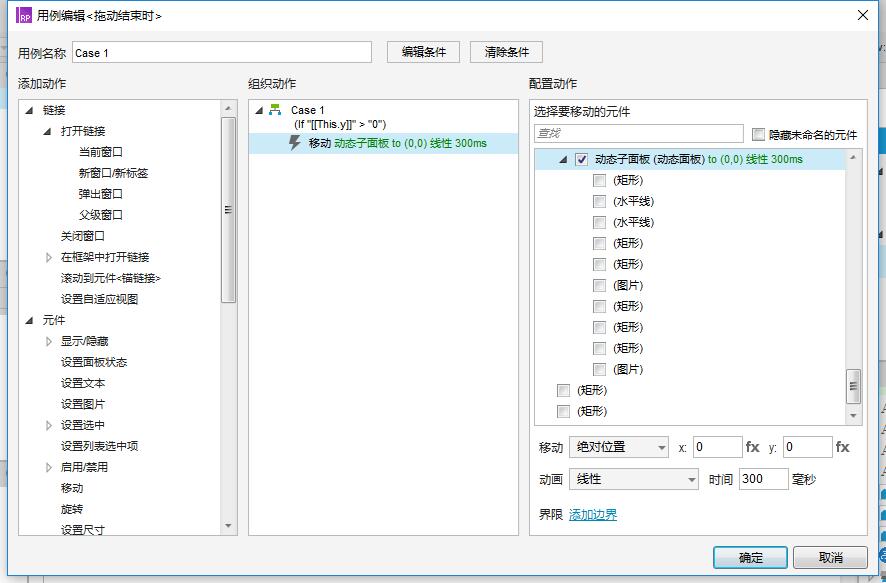Check the first (水平线) checkbox
Screen dimensions: 886x583
tap(600, 202)
